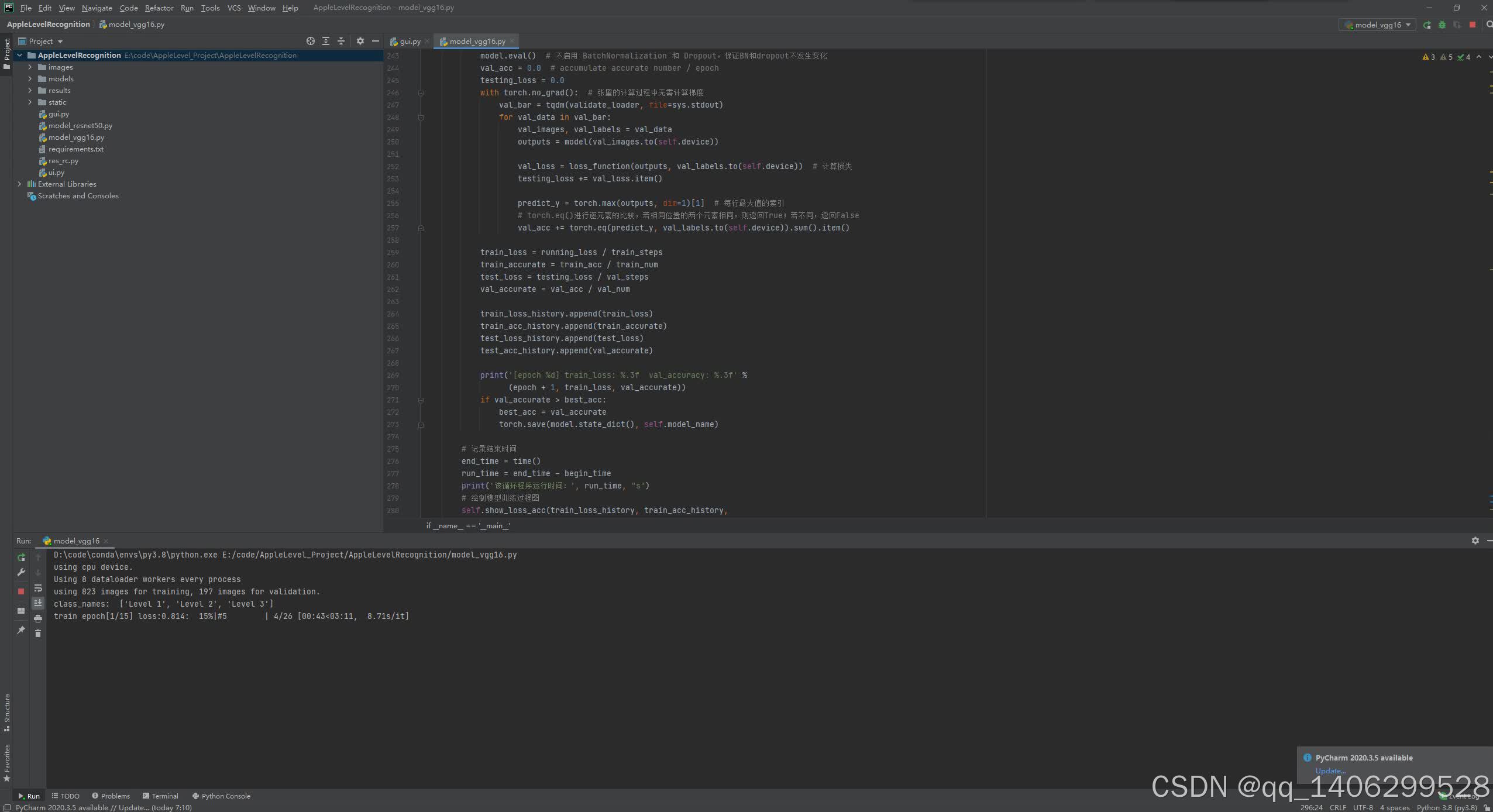Collapse all in Project panel toolbar

coord(341,41)
